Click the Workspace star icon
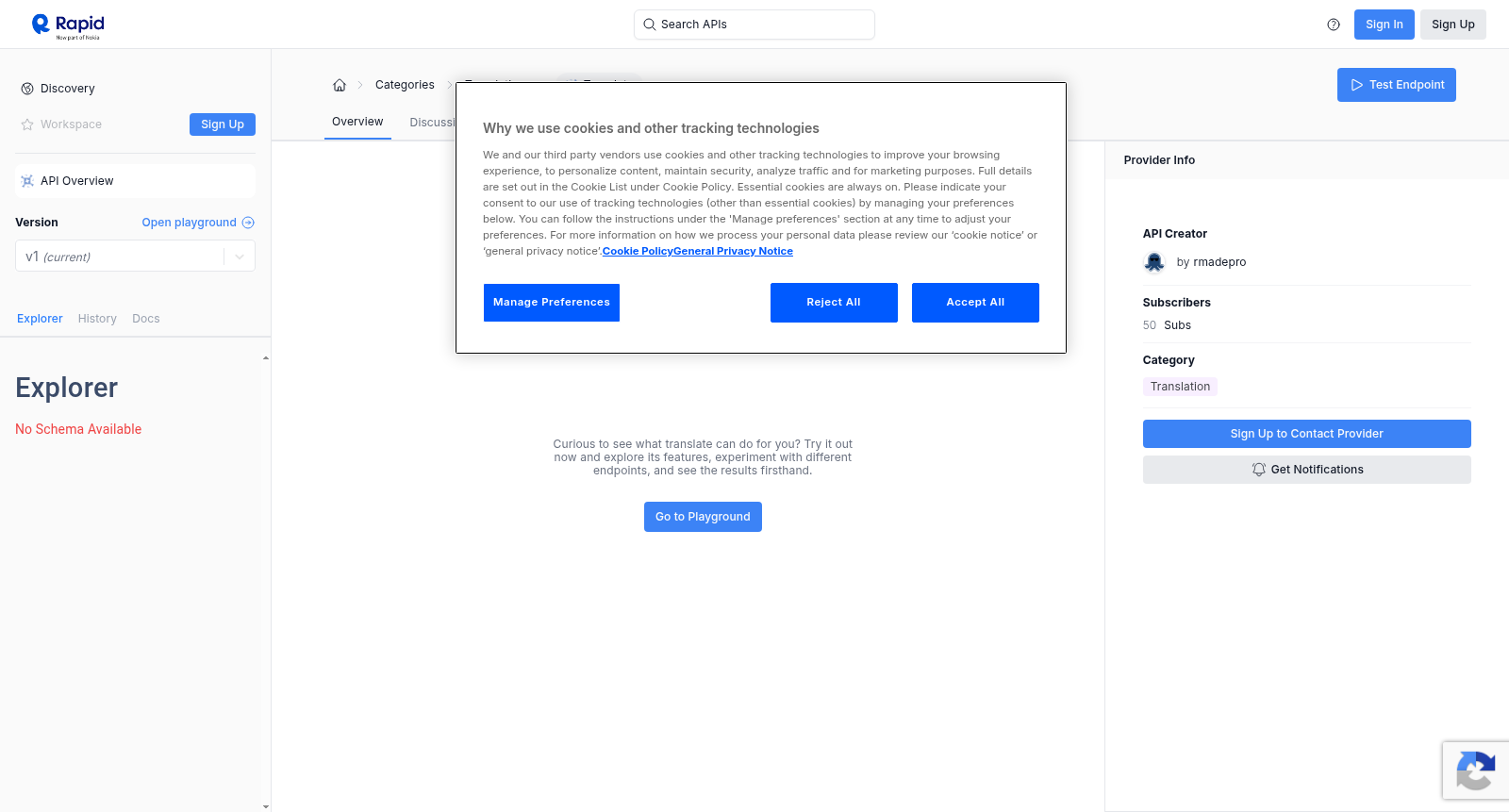Screen dimensions: 1509x812 click(27, 124)
